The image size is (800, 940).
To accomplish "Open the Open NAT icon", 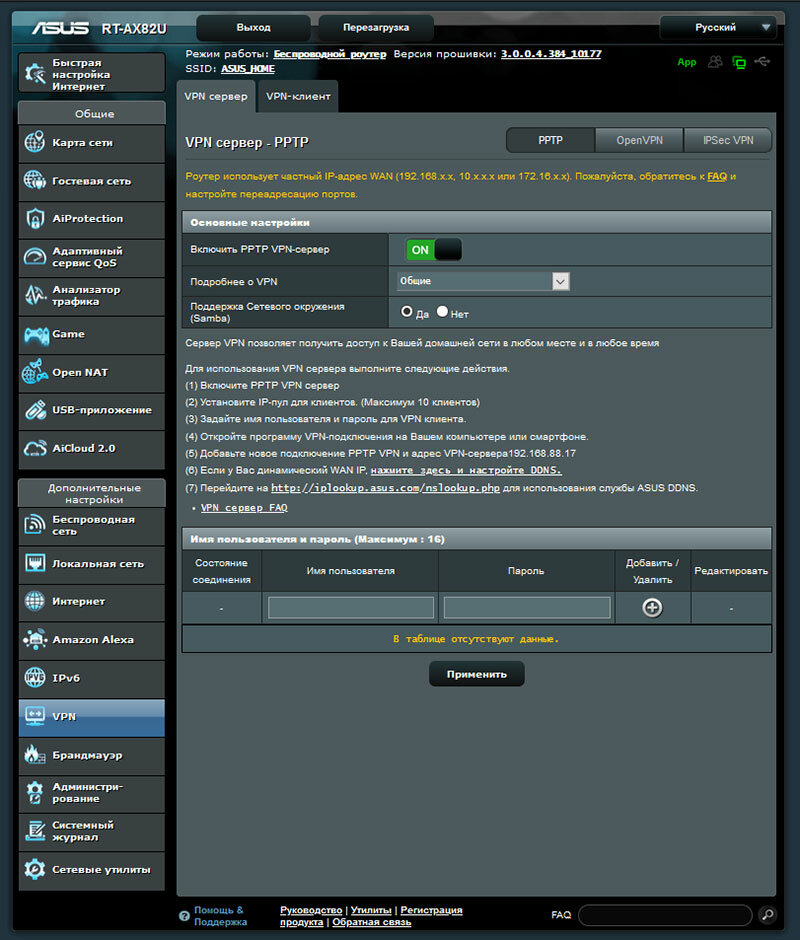I will (35, 372).
